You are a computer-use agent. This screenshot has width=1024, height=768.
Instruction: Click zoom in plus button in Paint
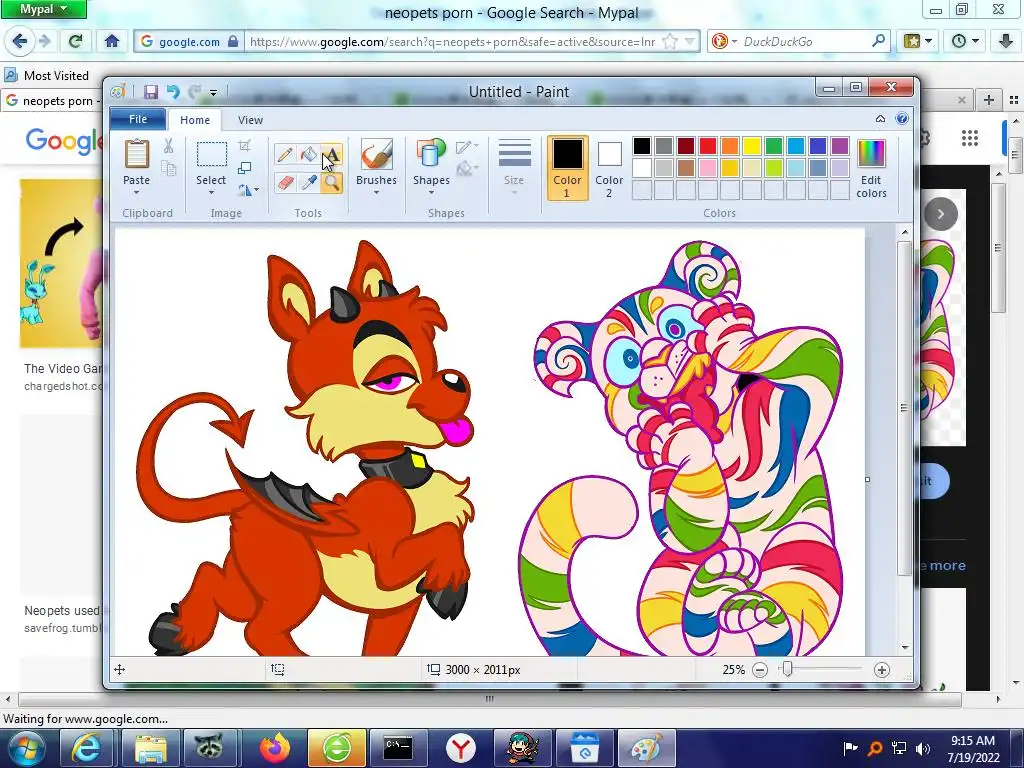coord(882,670)
